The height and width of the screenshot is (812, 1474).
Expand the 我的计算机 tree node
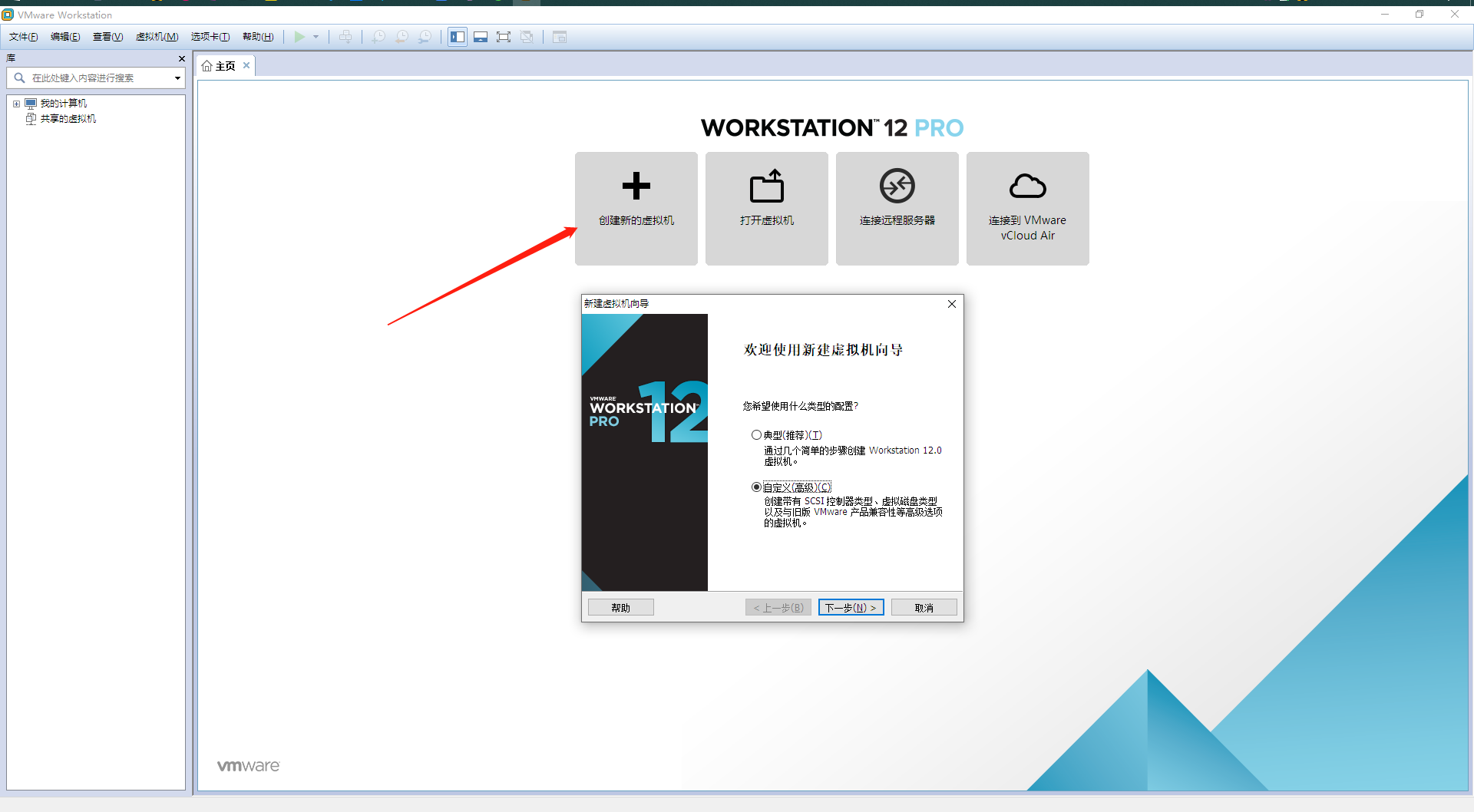(x=16, y=104)
